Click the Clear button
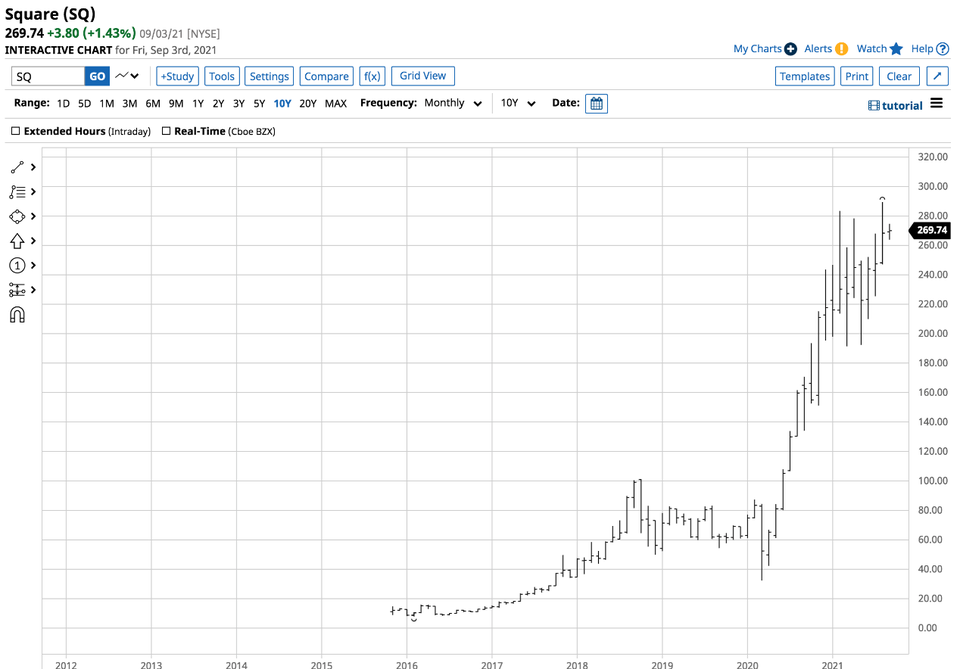The height and width of the screenshot is (669, 960). pyautogui.click(x=899, y=76)
